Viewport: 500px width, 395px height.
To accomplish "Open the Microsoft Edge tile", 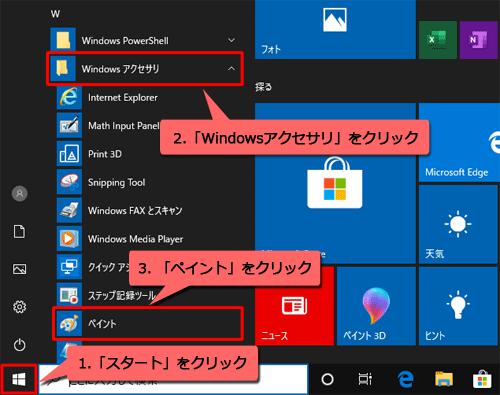I will coord(459,143).
